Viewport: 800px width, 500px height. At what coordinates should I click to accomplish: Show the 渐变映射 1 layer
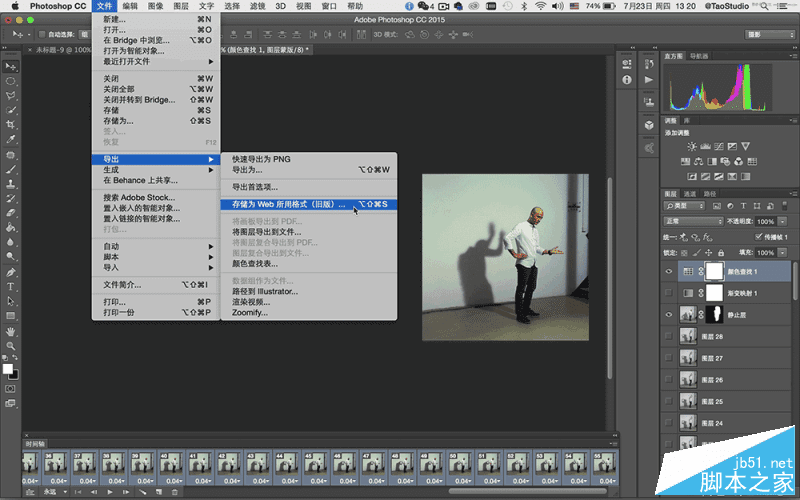pyautogui.click(x=669, y=292)
